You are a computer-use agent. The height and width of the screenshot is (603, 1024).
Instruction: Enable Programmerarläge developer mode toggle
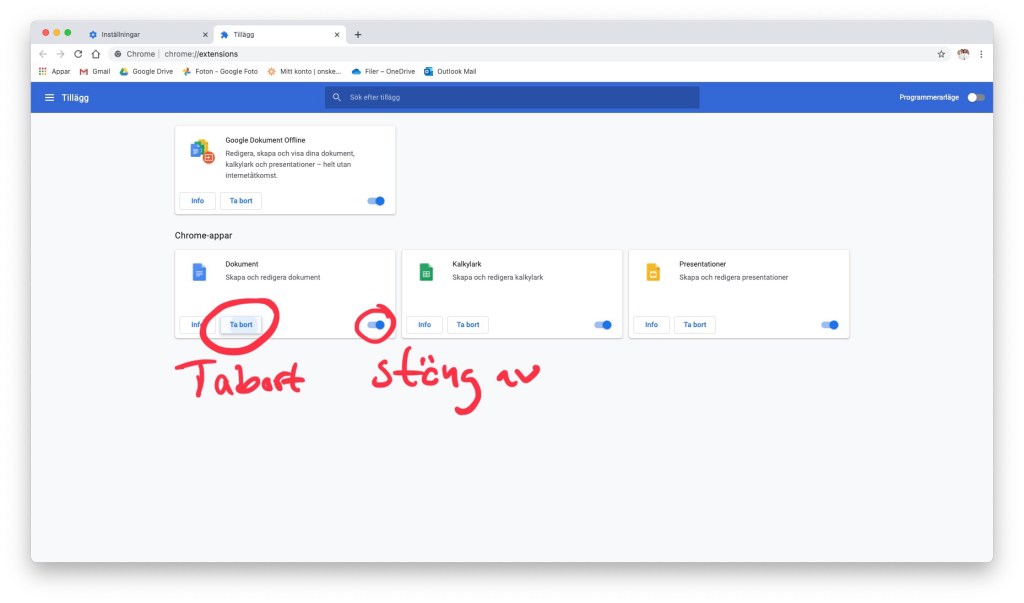pyautogui.click(x=976, y=98)
